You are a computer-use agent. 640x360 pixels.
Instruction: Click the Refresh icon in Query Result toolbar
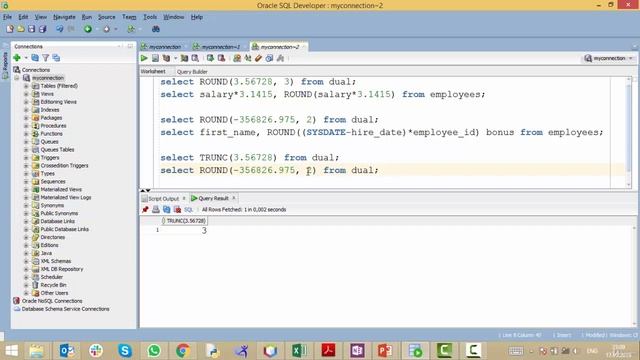(167, 209)
